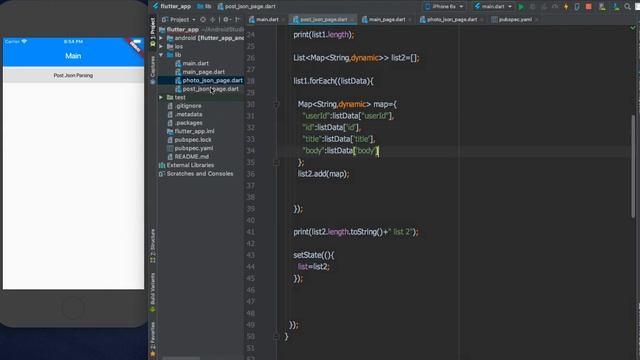Click Collapse All icon in Project panel

213,20
